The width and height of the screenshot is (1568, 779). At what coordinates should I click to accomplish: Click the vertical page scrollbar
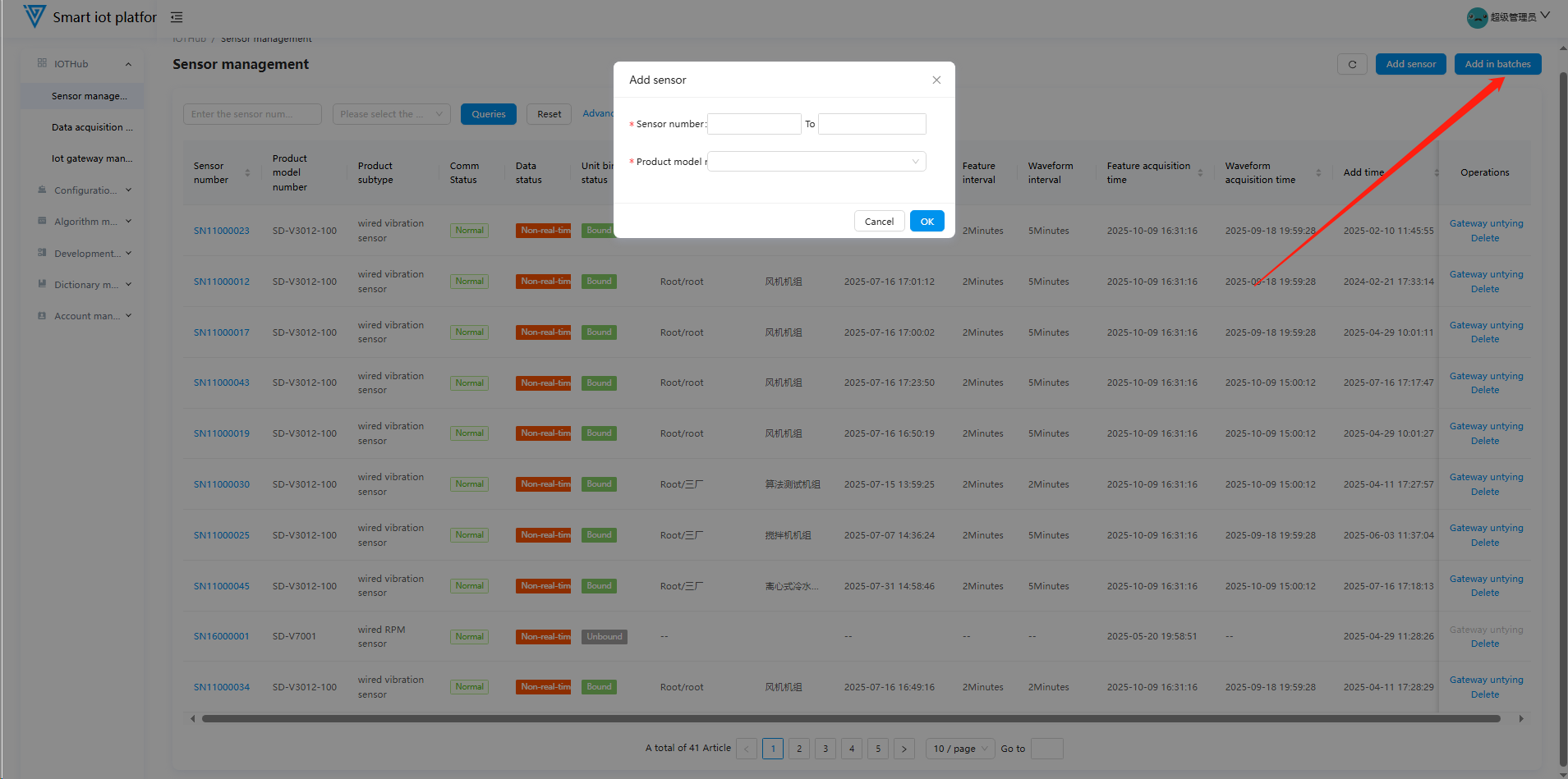1563,419
